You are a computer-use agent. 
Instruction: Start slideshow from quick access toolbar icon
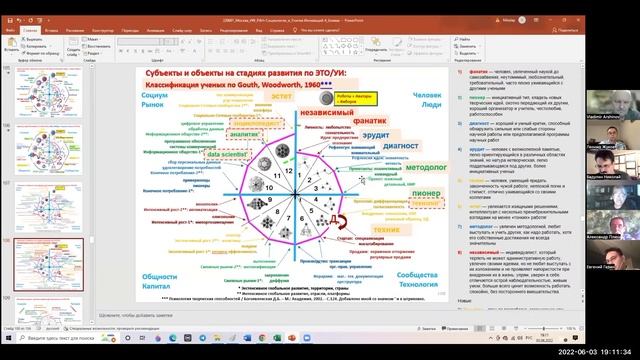coord(40,20)
